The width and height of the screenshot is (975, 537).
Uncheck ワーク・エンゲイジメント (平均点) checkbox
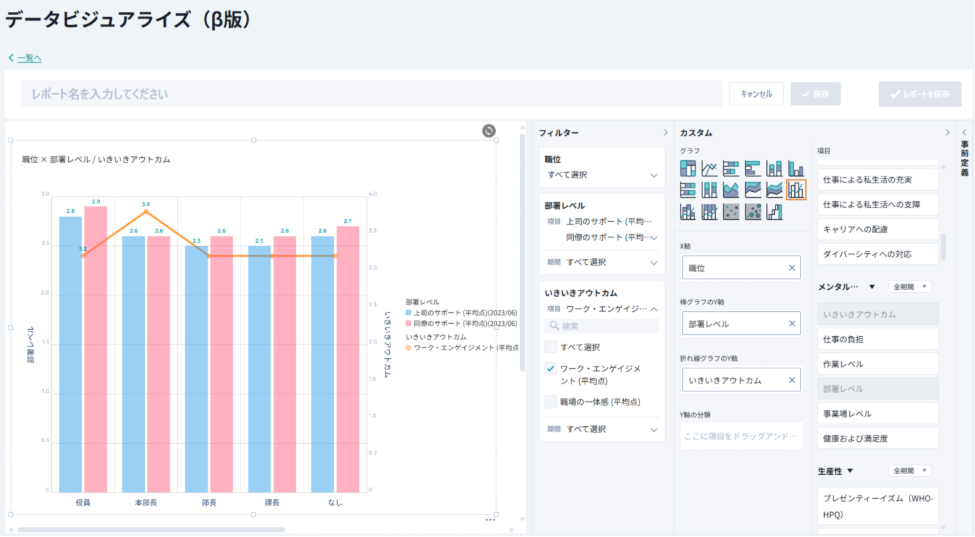click(x=550, y=369)
